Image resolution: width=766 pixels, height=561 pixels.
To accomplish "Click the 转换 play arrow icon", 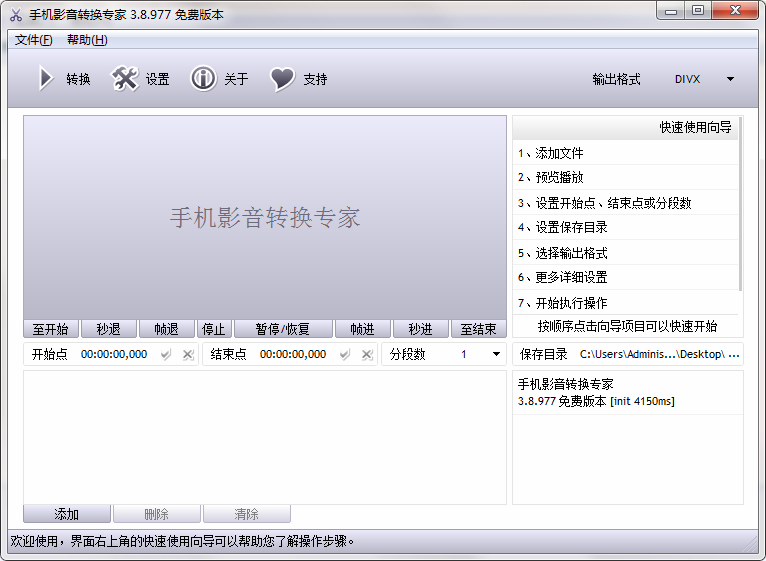I will pyautogui.click(x=46, y=79).
